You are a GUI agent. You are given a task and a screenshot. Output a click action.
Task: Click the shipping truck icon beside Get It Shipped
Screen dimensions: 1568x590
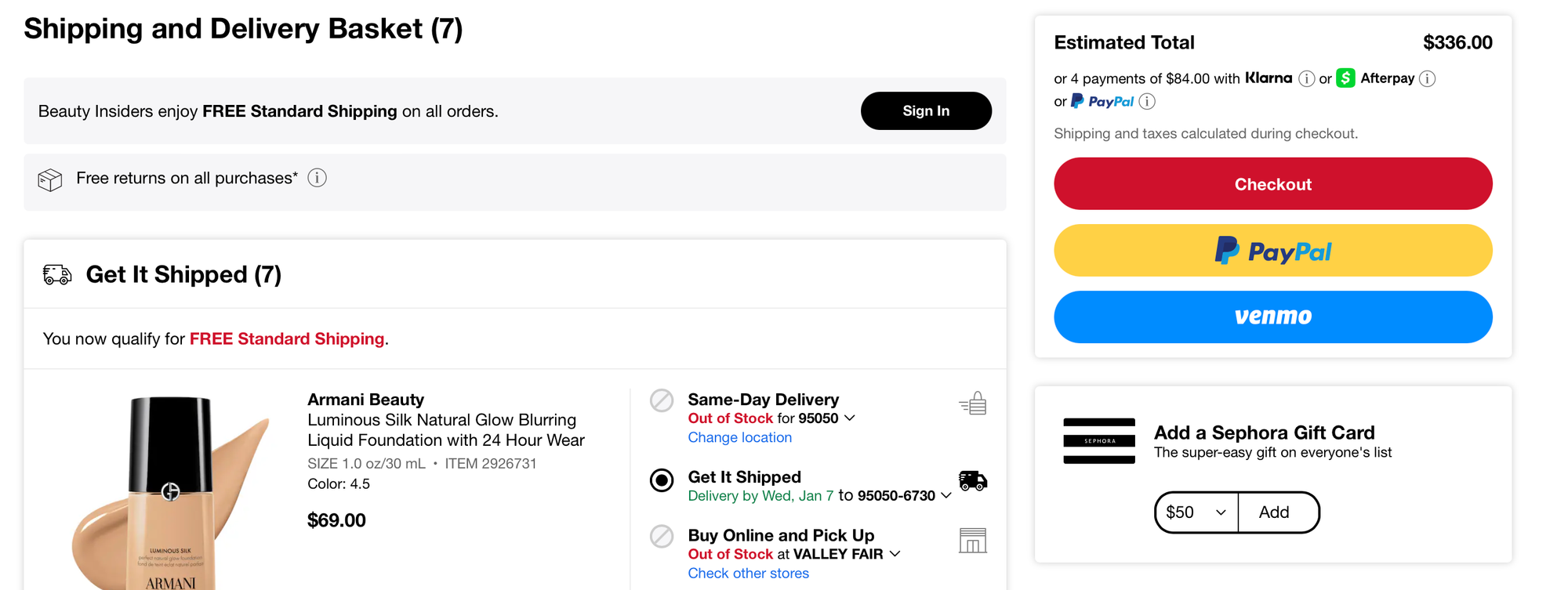pos(973,480)
